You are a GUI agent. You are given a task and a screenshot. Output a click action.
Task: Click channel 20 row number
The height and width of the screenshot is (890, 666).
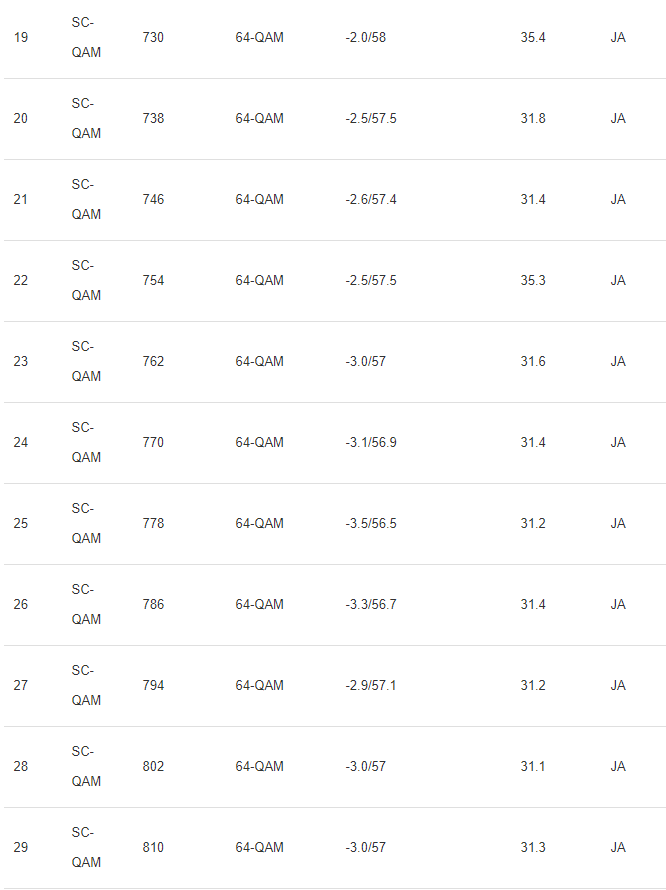pyautogui.click(x=20, y=119)
